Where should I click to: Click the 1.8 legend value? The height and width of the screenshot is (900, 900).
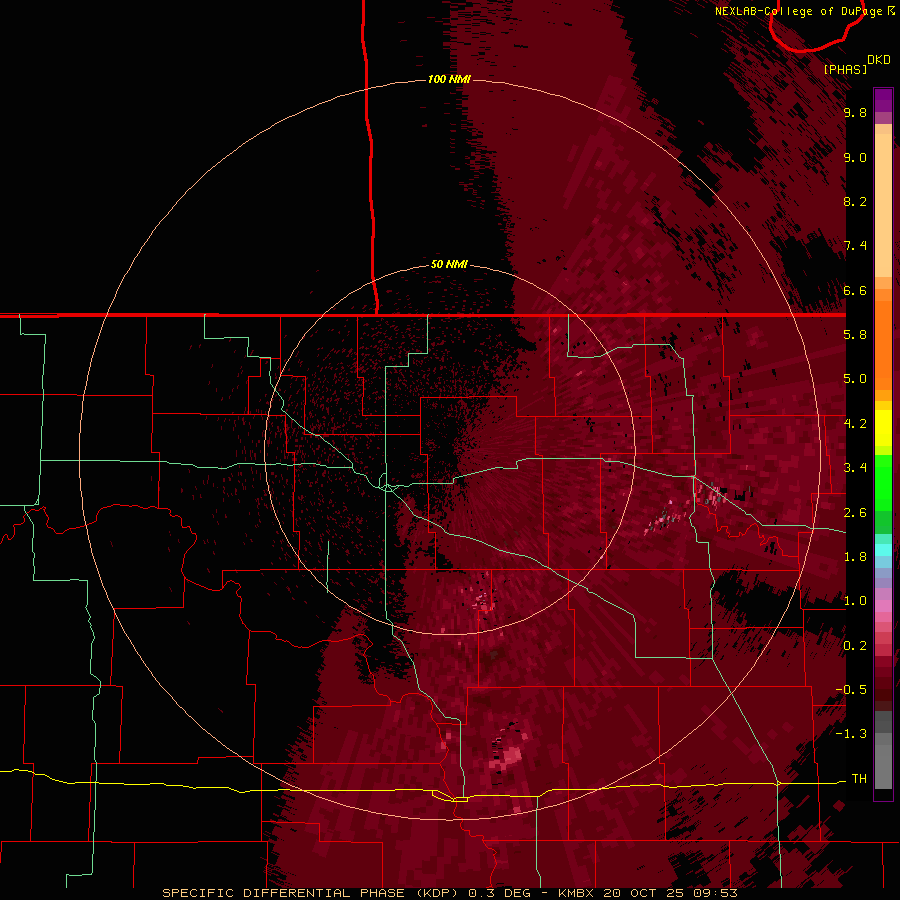pos(855,557)
